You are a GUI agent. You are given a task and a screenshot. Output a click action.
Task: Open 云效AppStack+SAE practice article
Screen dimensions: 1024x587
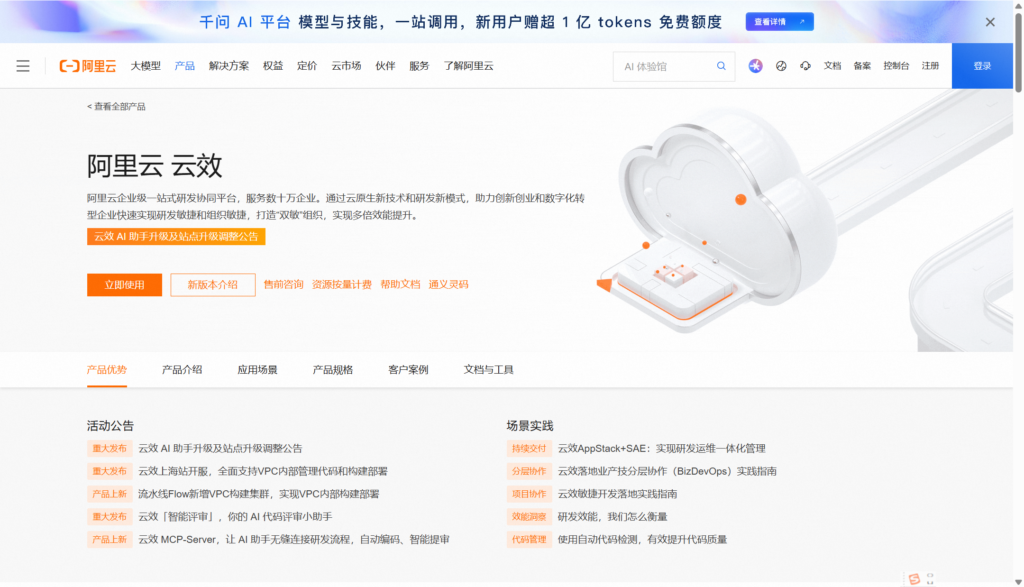(x=662, y=449)
